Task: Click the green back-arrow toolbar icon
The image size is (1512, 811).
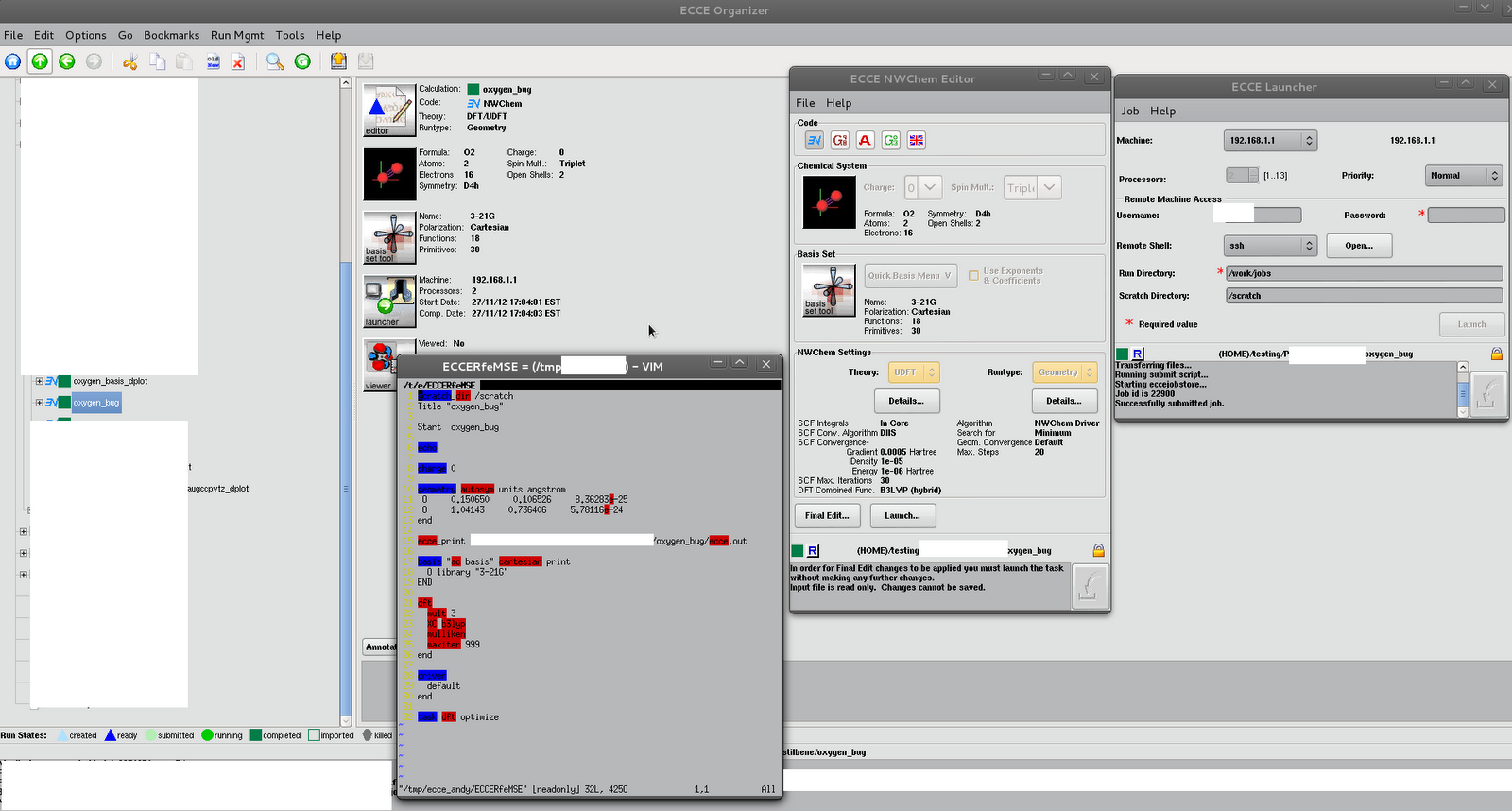Action: tap(67, 61)
